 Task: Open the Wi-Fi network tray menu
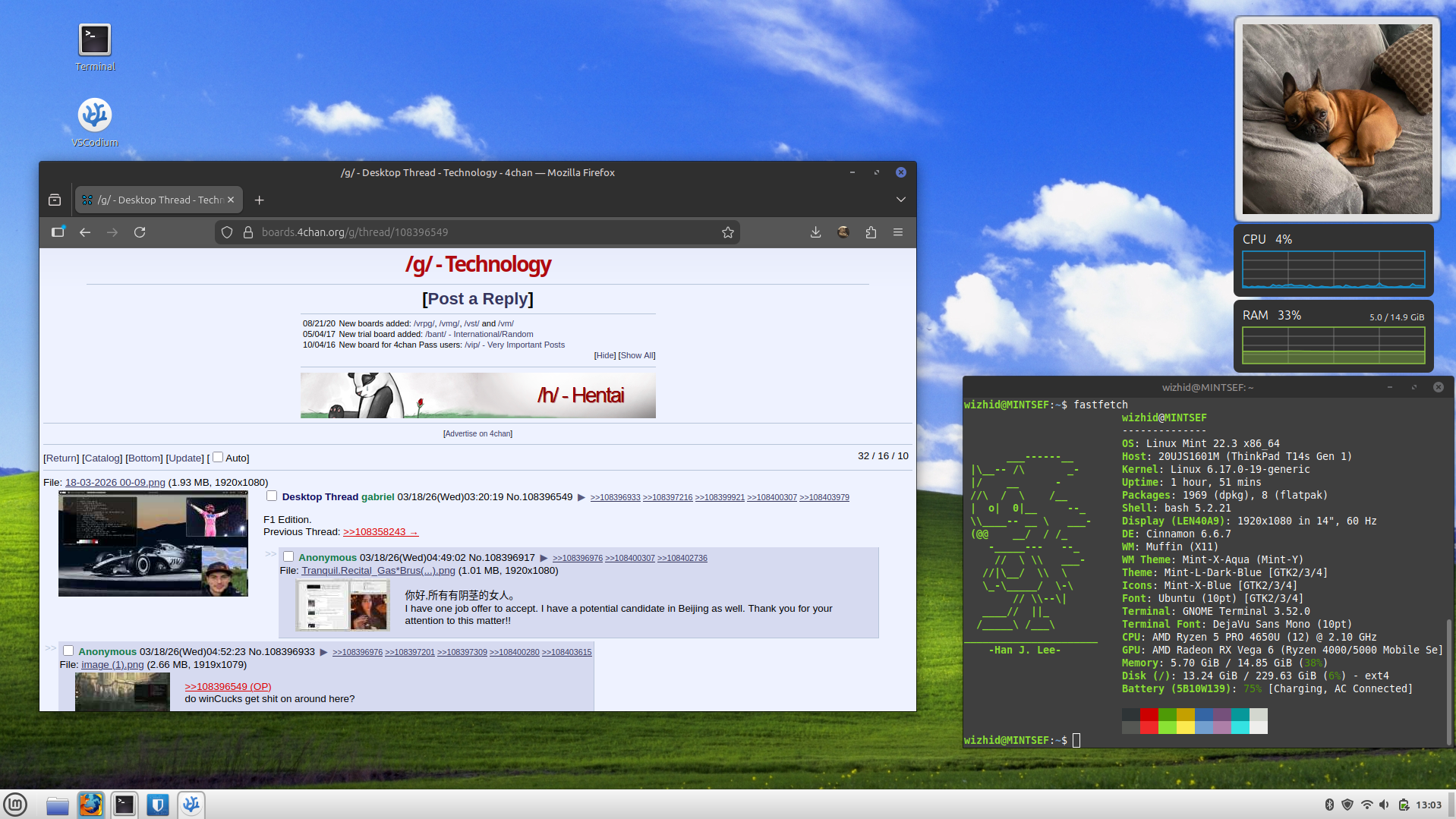[x=1366, y=805]
